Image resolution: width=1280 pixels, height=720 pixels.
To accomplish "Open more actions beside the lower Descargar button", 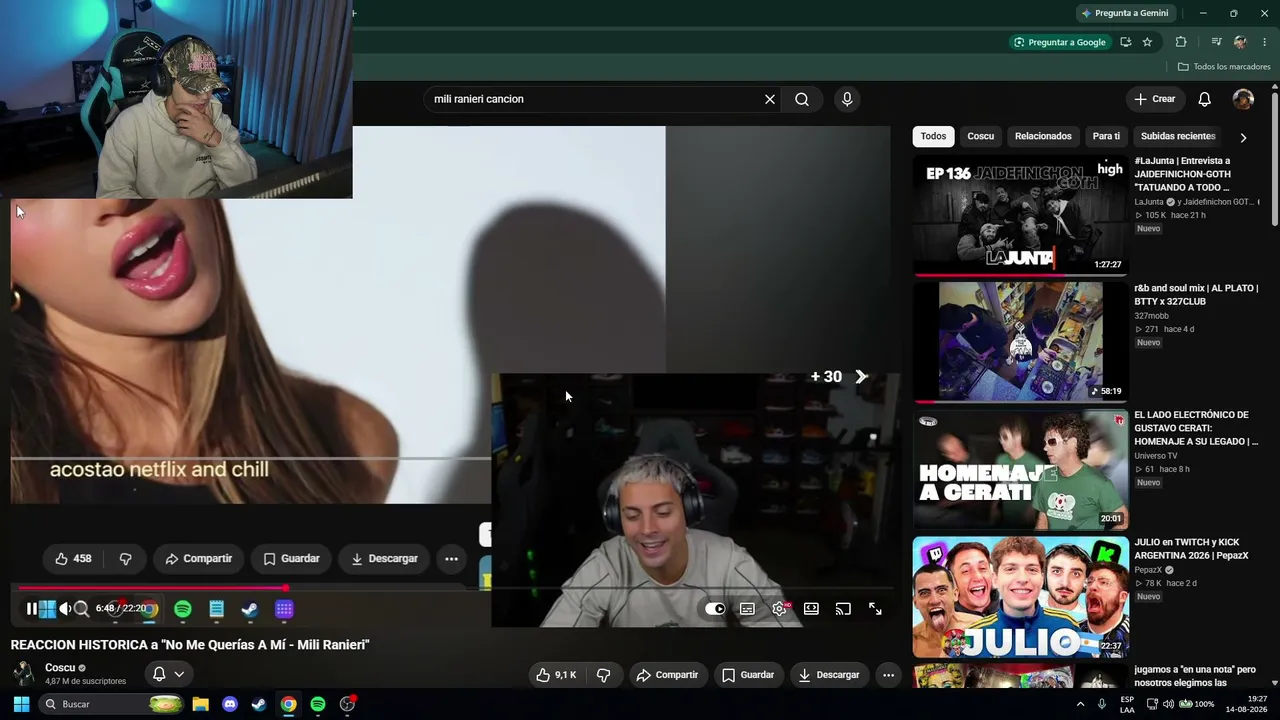I will [x=888, y=675].
